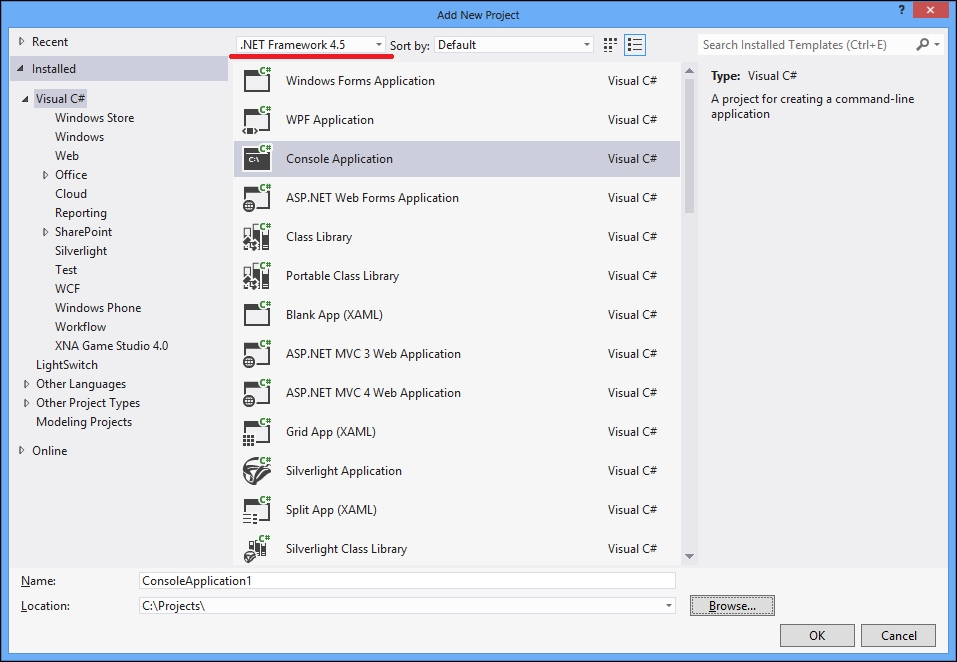Open the Location path dropdown
957x662 pixels.
[x=668, y=606]
